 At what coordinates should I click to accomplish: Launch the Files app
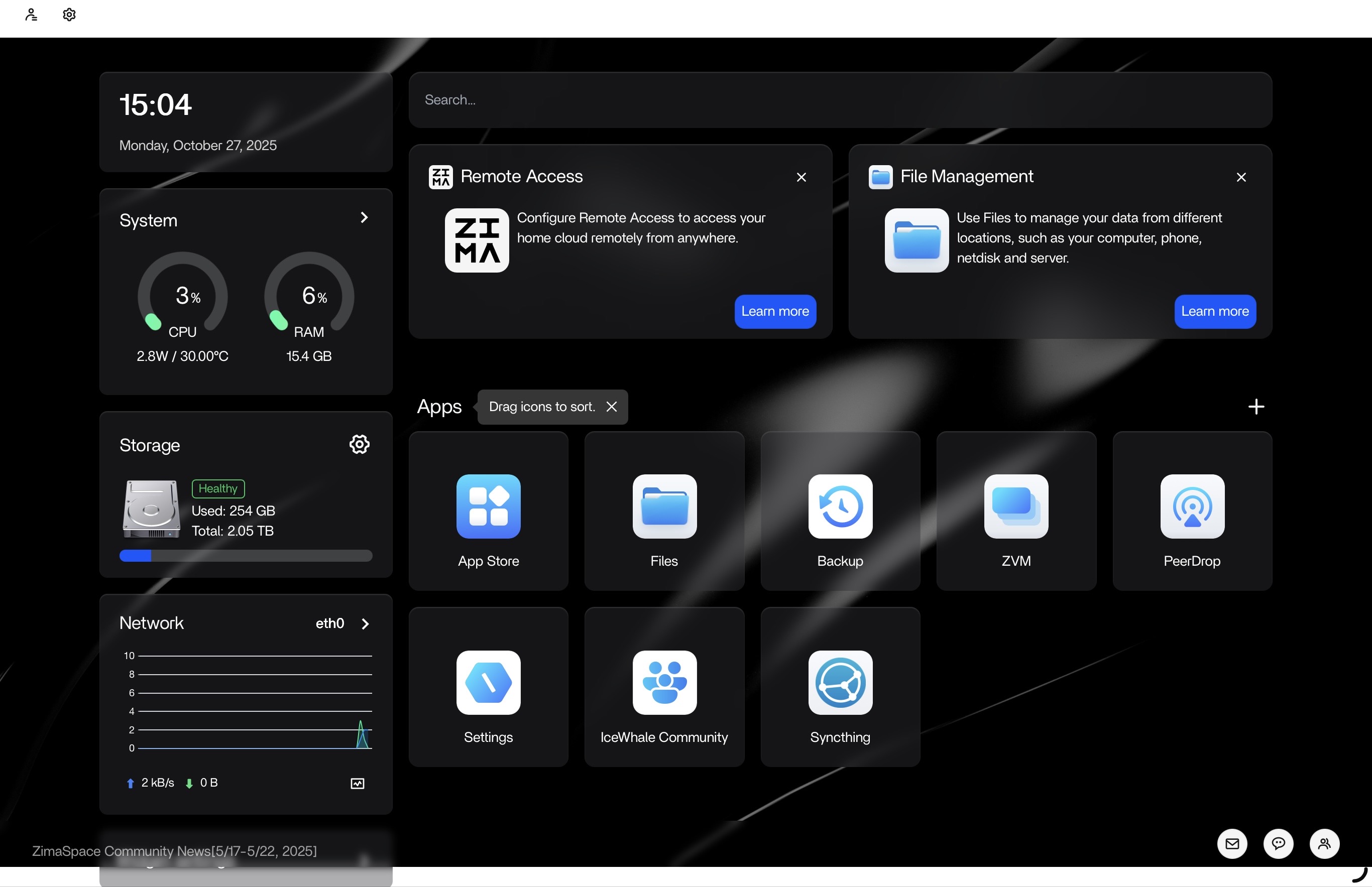(x=664, y=507)
